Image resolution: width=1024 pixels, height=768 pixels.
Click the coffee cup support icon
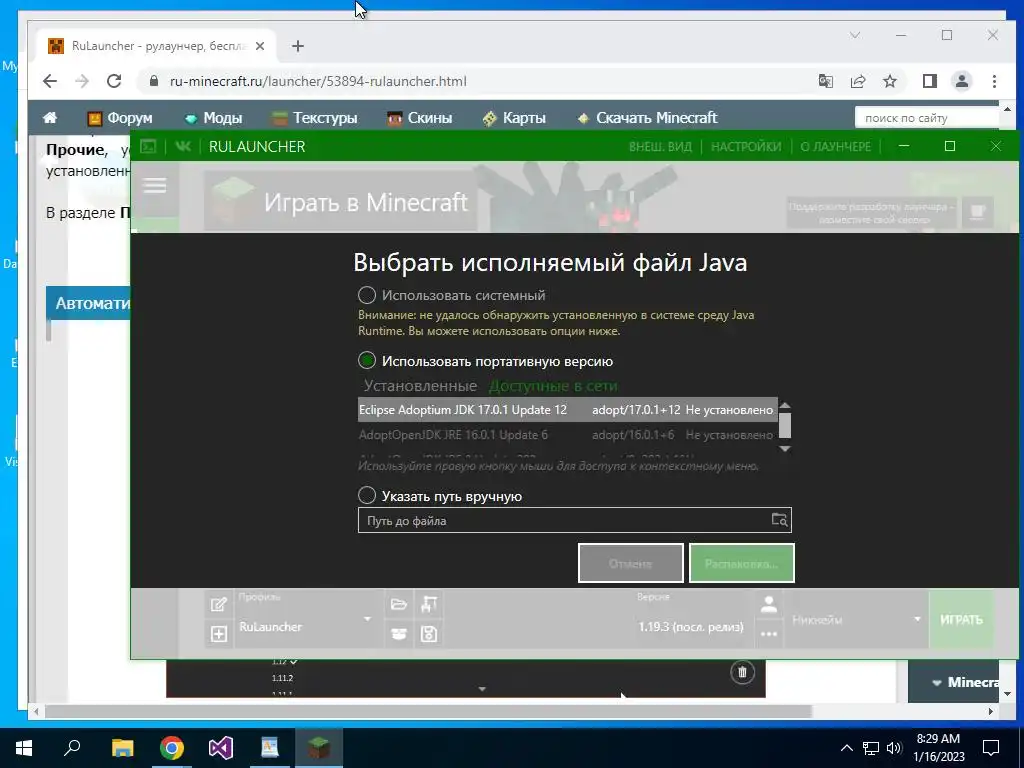(978, 212)
